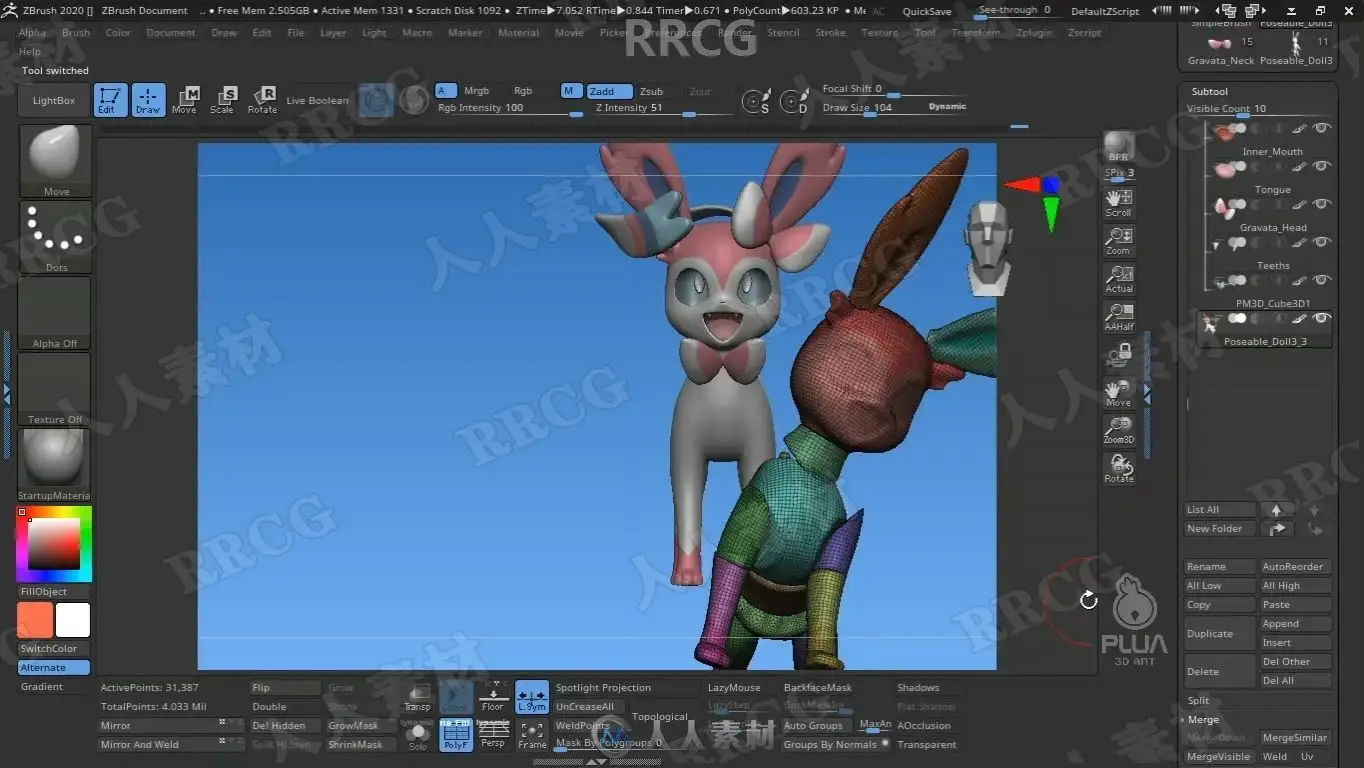Select the Rotate gizmo icon
Image resolution: width=1364 pixels, height=768 pixels.
pos(262,100)
